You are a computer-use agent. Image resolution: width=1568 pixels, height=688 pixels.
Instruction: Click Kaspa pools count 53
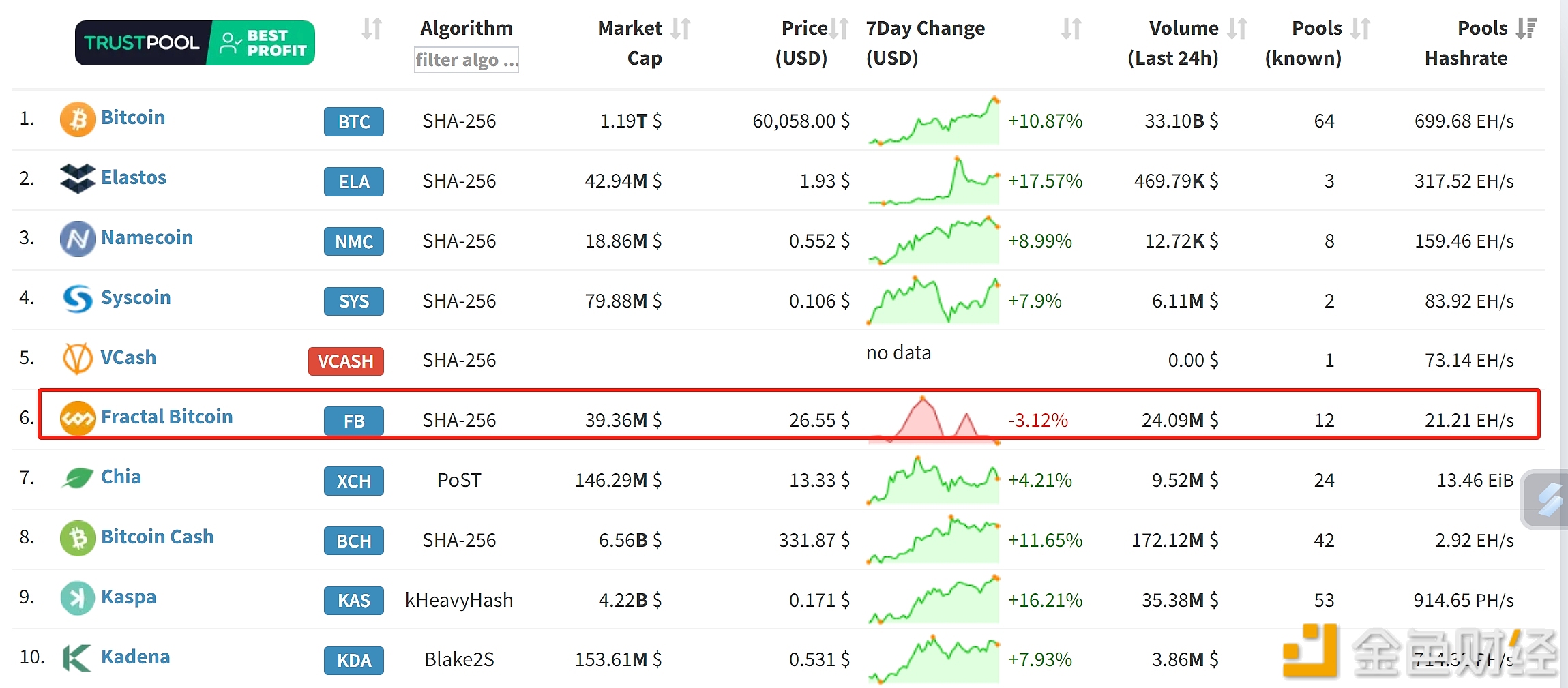(x=1324, y=600)
